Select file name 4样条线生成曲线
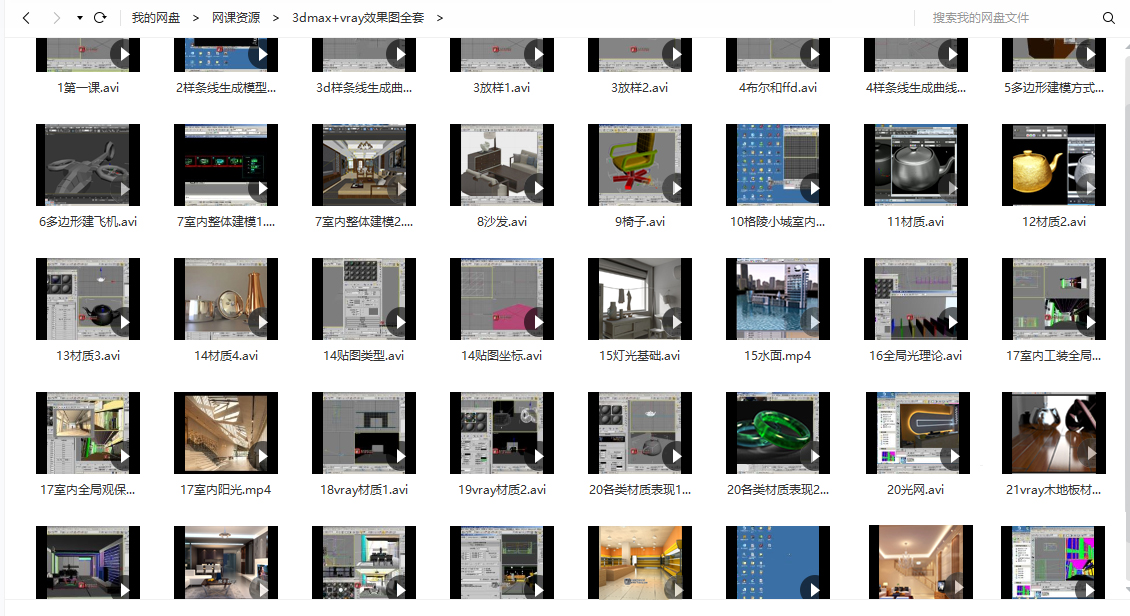This screenshot has height=616, width=1130. point(916,88)
